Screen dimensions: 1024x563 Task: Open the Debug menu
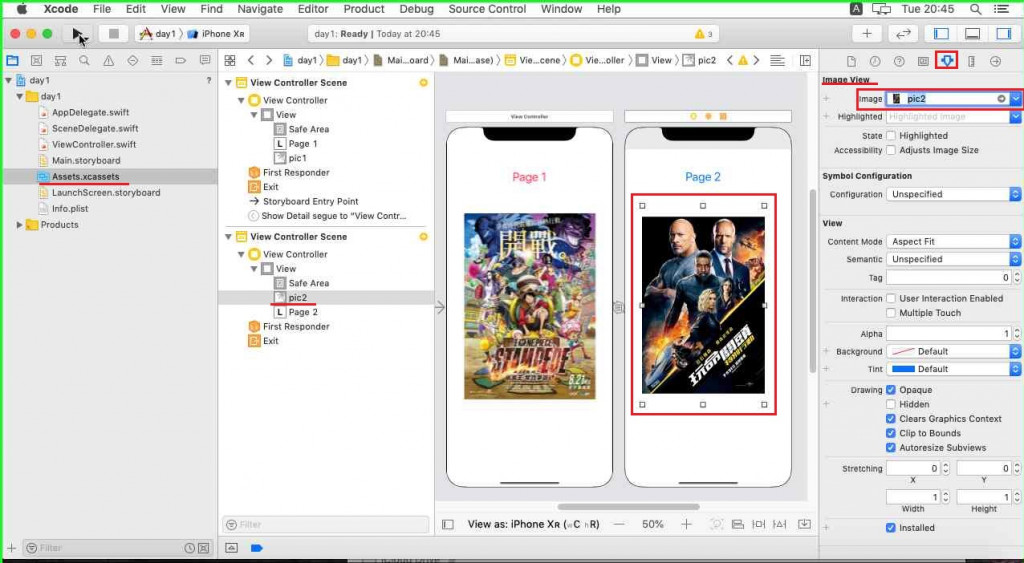point(416,9)
